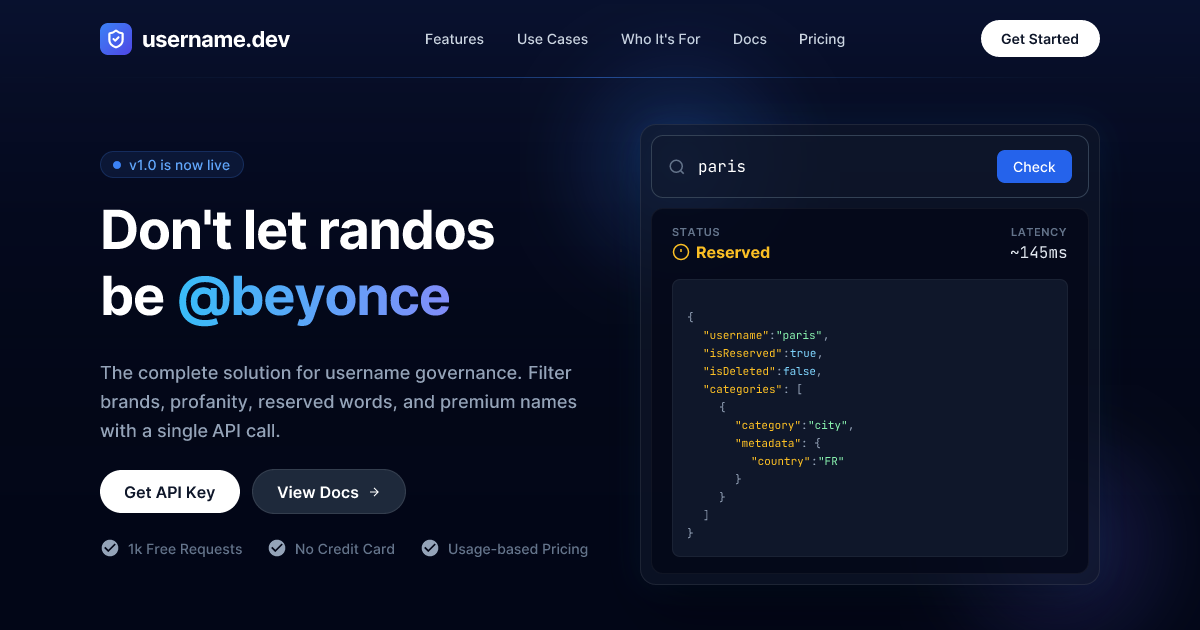Click the blue dot in the v1.0 badge

point(117,165)
